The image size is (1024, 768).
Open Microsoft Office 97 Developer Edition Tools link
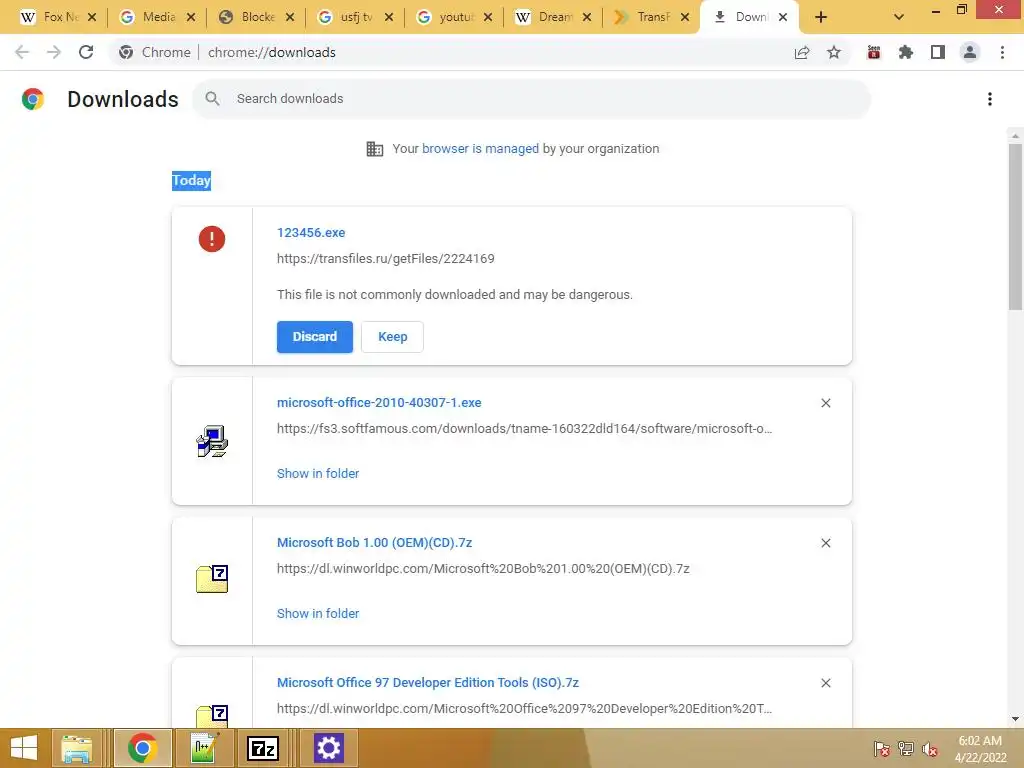428,683
